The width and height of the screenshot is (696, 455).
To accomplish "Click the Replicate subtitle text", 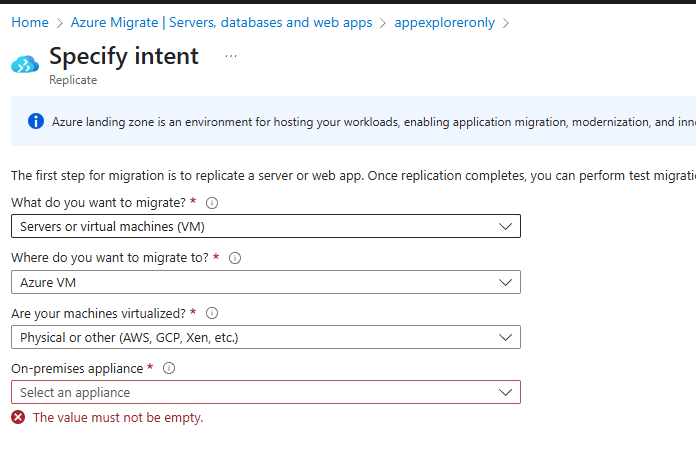I will point(73,80).
